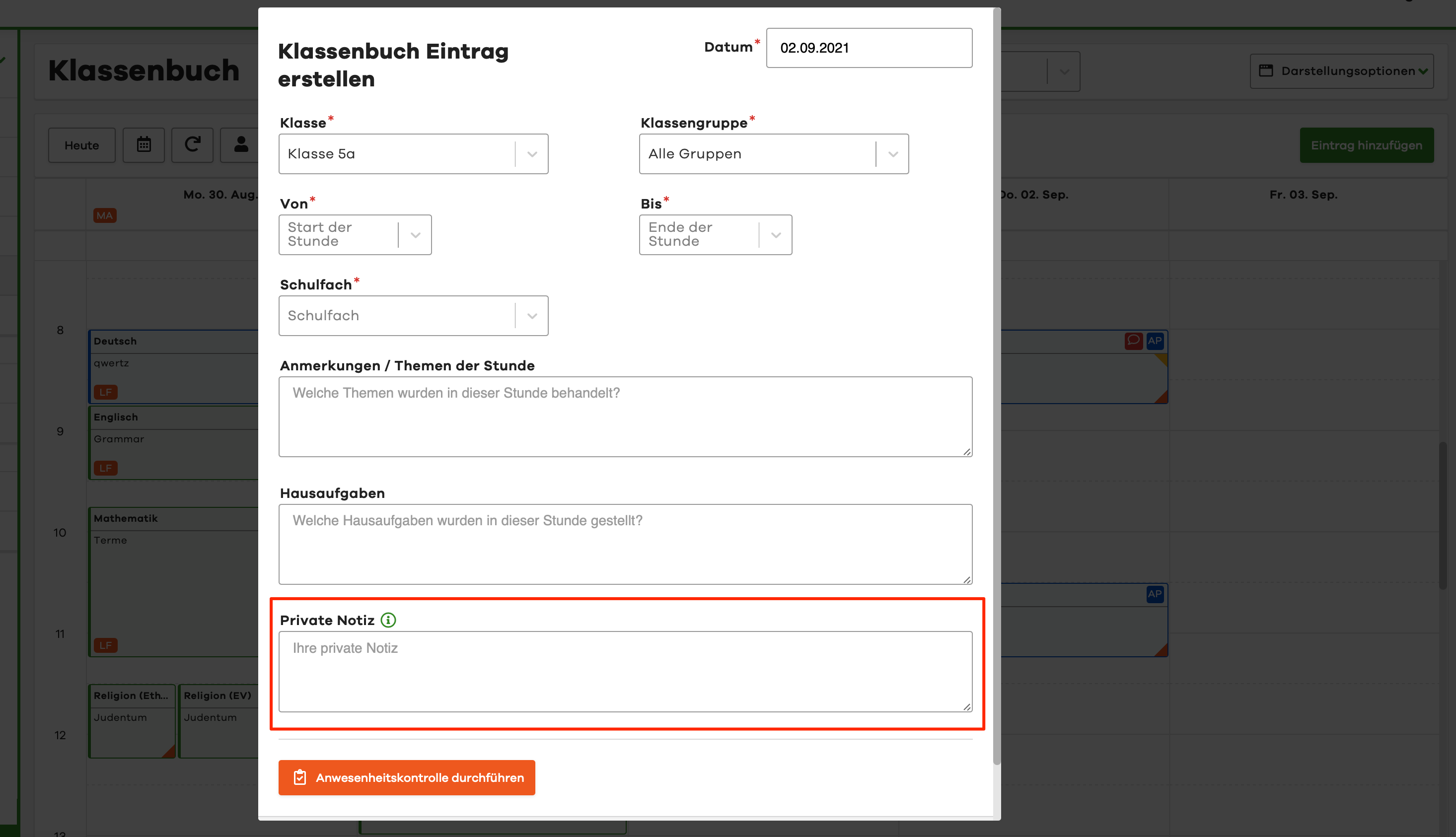The image size is (1456, 837).
Task: Expand the Von start time dropdown
Action: pos(355,234)
